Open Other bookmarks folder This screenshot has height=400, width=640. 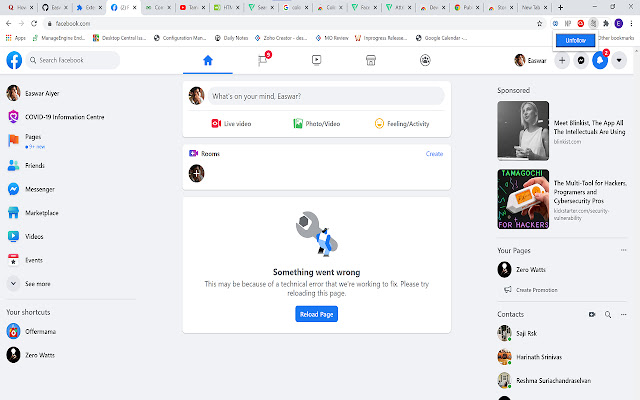(616, 38)
